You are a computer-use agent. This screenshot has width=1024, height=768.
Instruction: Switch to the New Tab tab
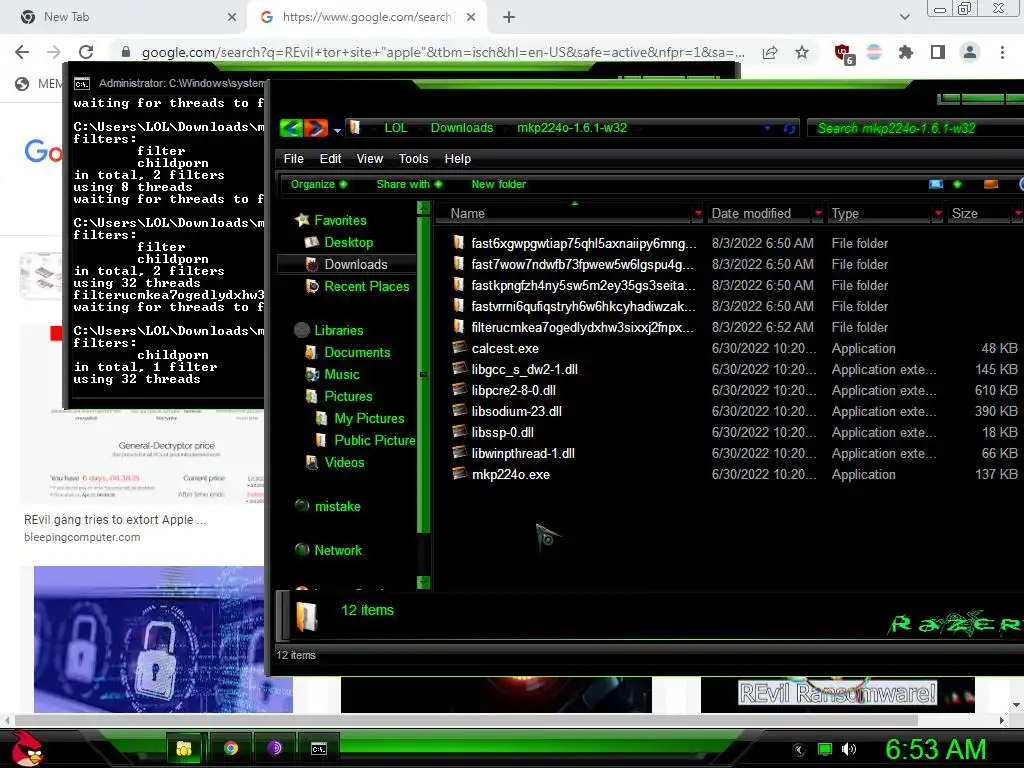[x=124, y=17]
